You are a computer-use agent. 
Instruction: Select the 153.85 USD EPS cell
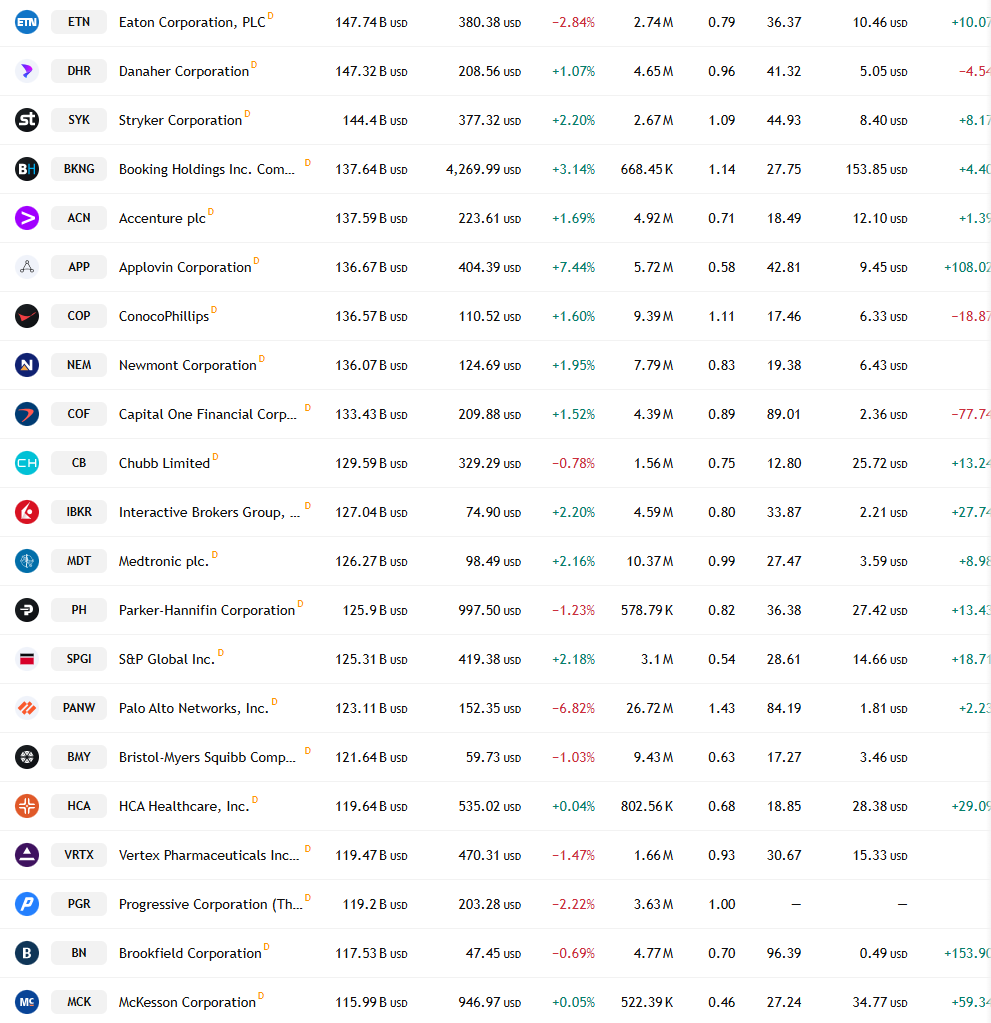(x=876, y=170)
